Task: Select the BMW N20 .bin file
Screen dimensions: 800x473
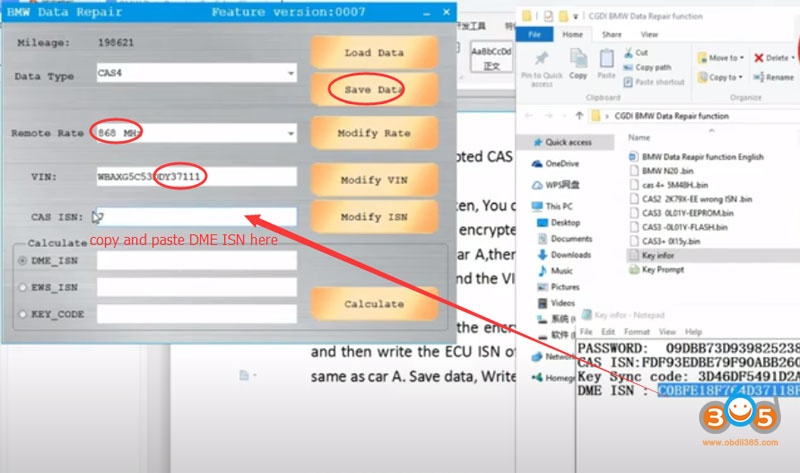Action: pos(661,170)
